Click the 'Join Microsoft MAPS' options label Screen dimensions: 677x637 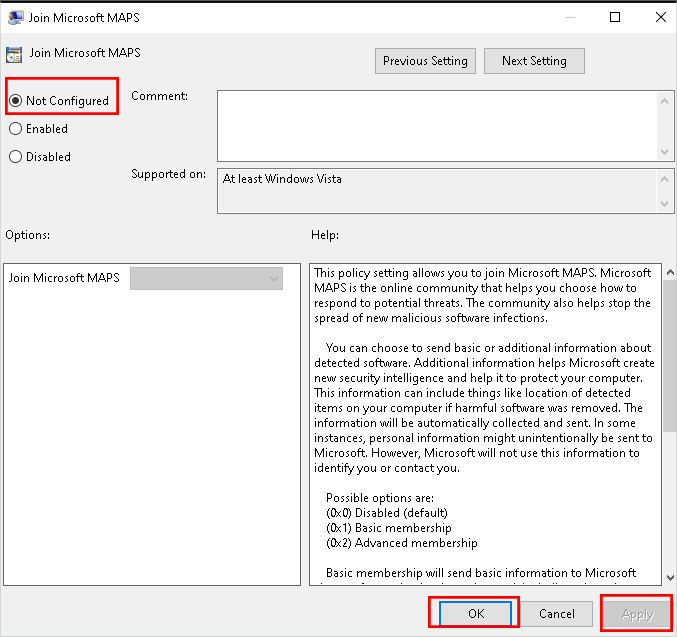[64, 278]
